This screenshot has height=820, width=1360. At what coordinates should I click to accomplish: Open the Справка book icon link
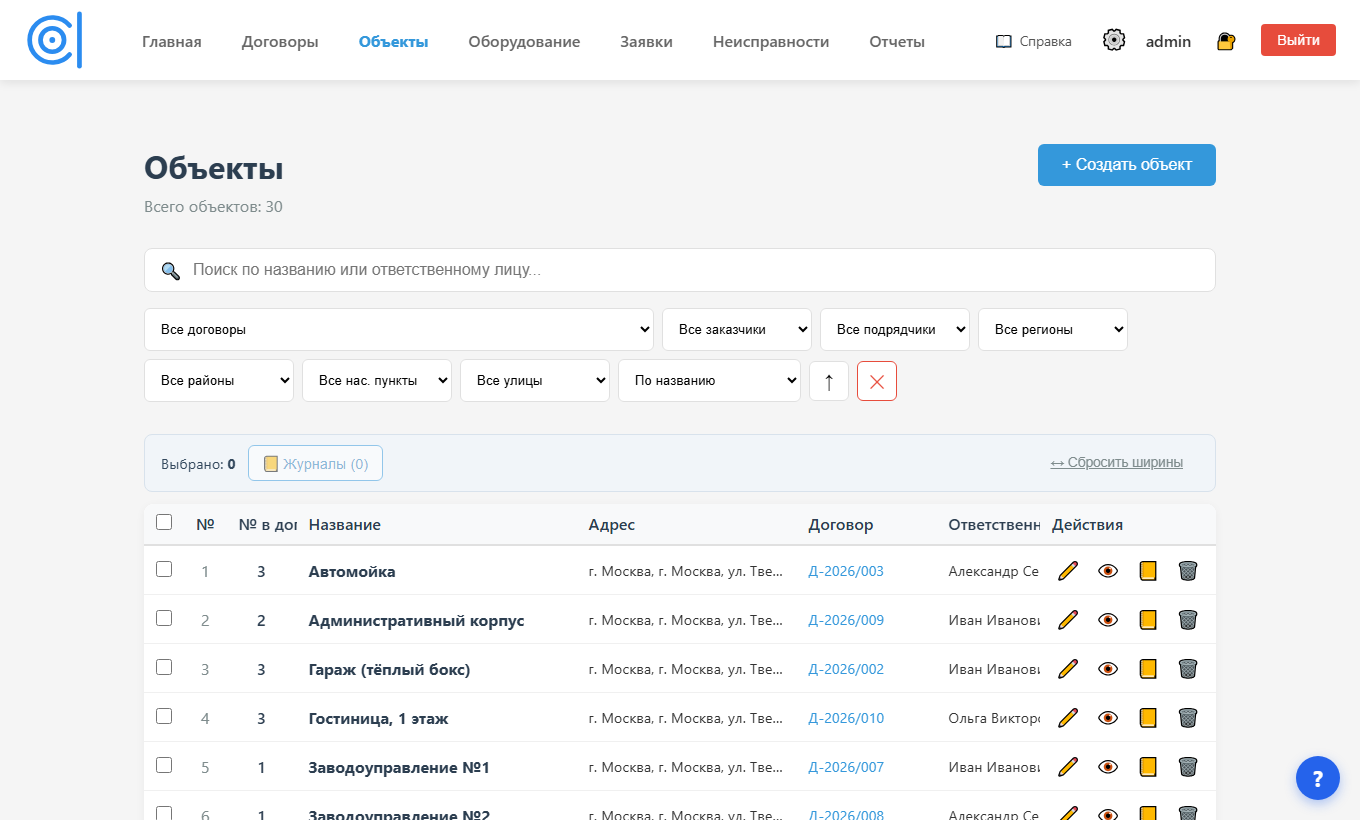click(x=1033, y=41)
